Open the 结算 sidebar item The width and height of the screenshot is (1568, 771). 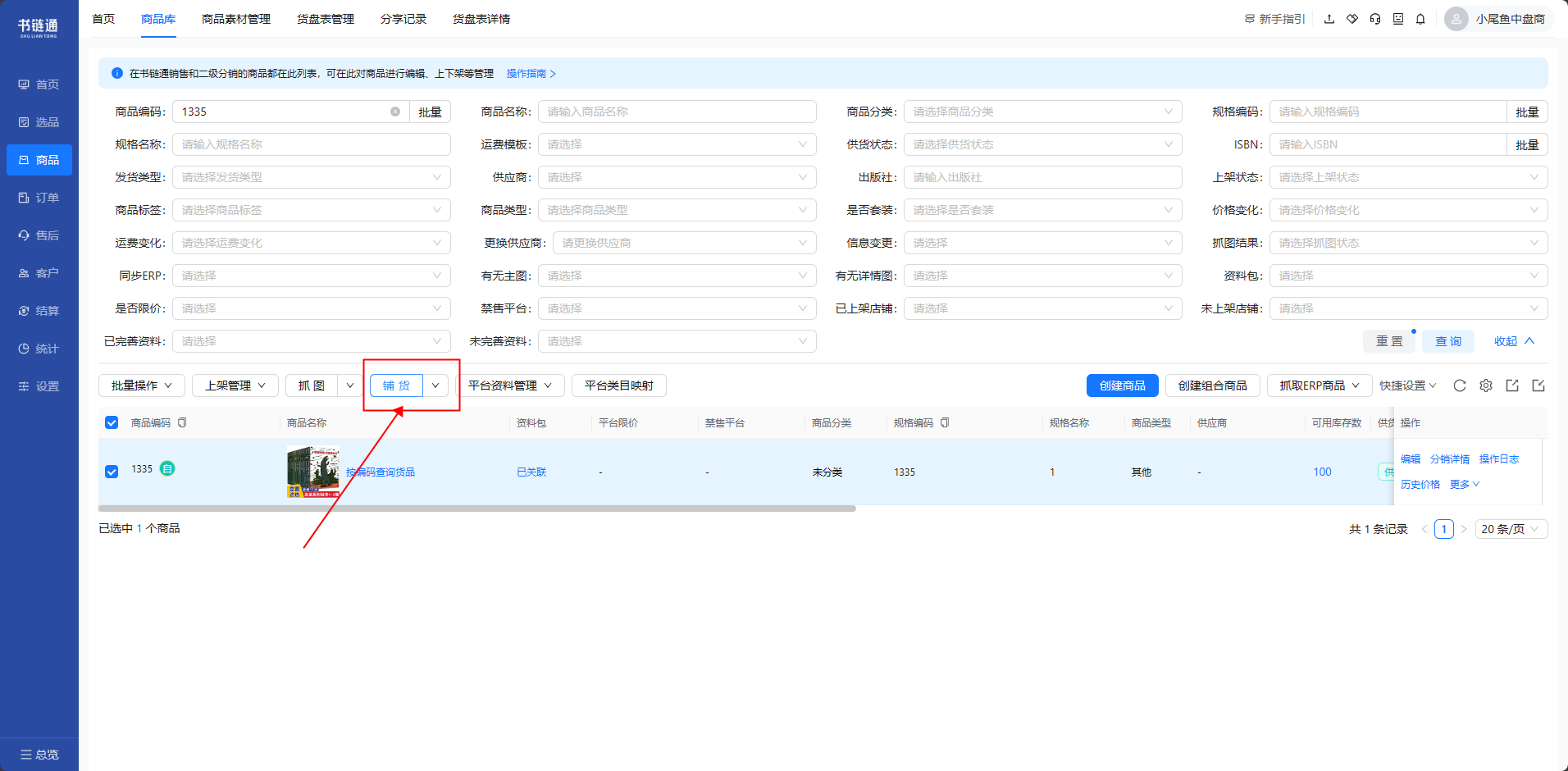pos(39,311)
